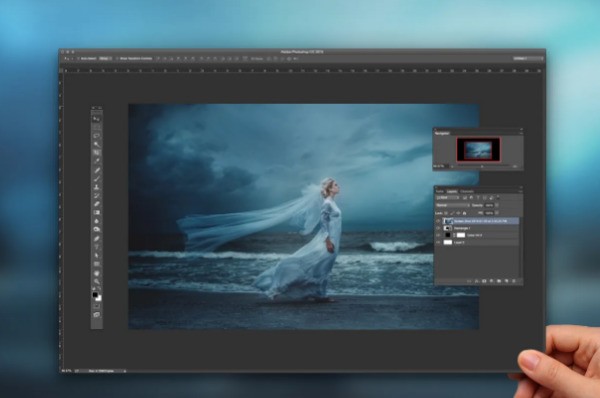Toggle Quick Mask mode in toolbar
Screen dimensions: 600x398
97,306
